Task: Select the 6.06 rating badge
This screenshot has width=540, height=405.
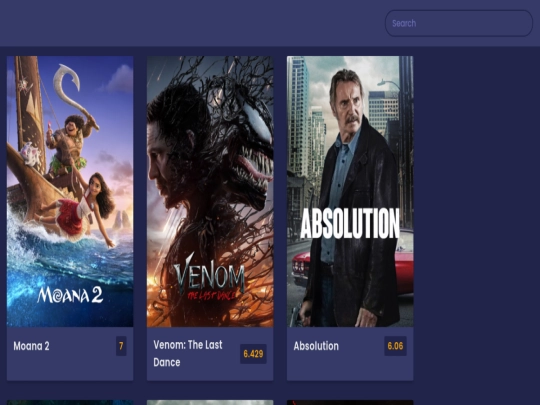Action: coord(395,346)
